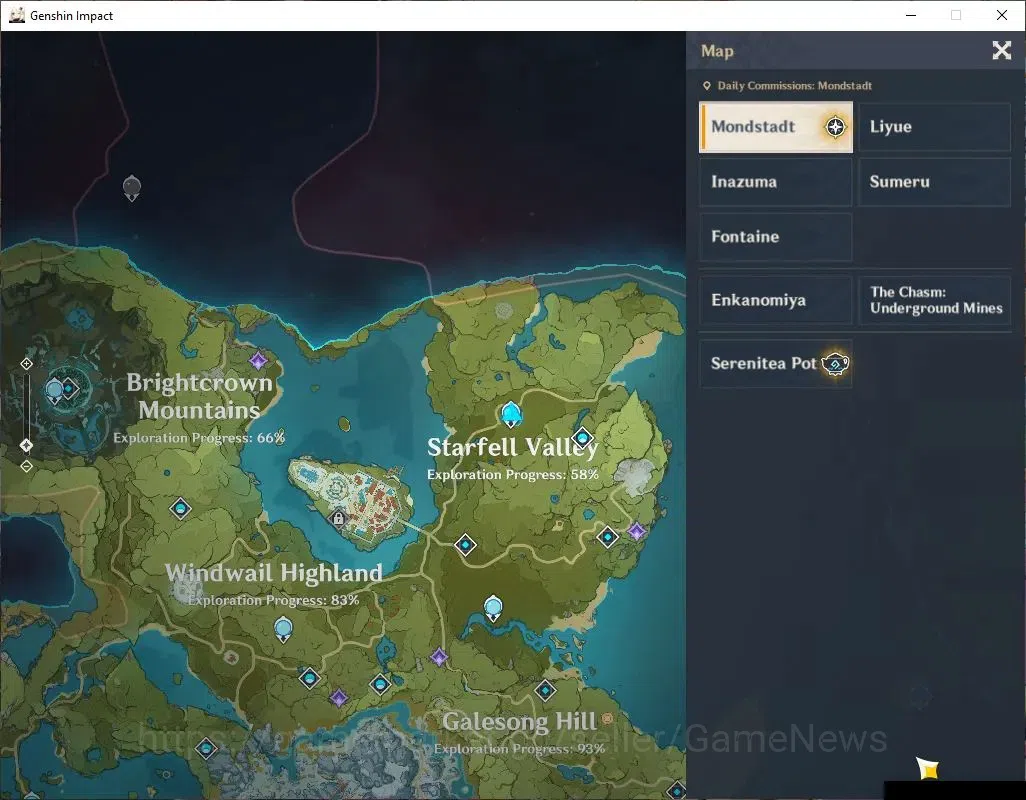Select teleport waypoint beside east coast domain
Screen dimensions: 1026x800
[608, 537]
